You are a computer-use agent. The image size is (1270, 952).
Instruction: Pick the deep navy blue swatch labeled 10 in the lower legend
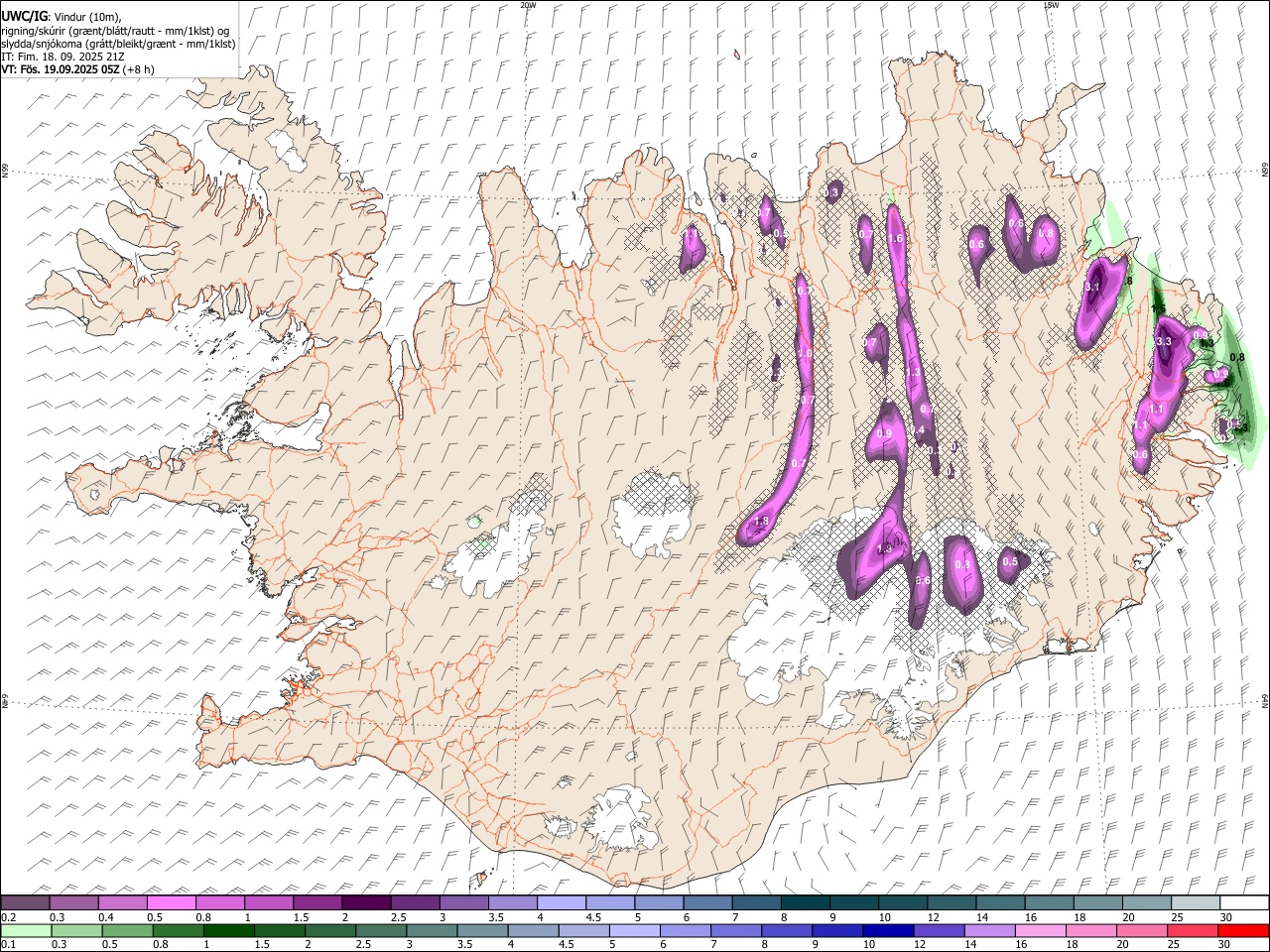[x=887, y=931]
